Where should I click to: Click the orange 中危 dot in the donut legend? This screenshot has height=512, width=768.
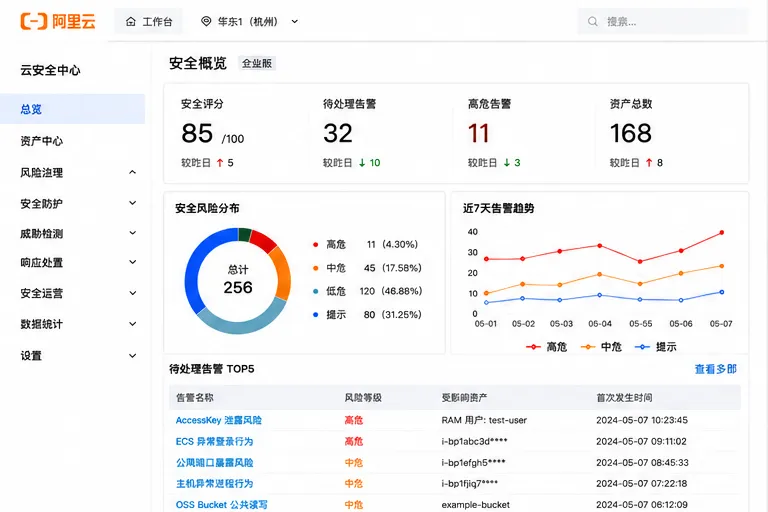(315, 268)
